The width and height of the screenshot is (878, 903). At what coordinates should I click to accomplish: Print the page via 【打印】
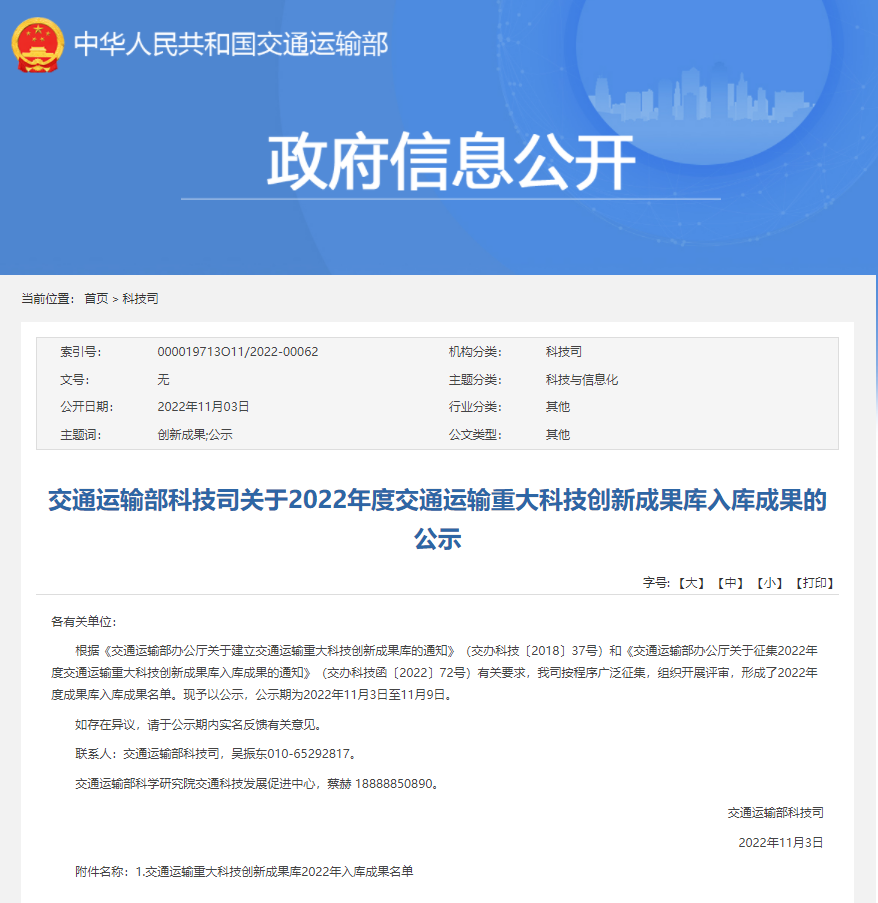click(814, 582)
